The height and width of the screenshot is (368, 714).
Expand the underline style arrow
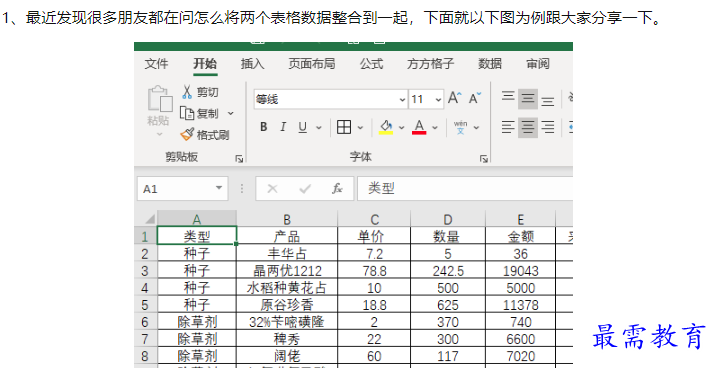point(319,128)
